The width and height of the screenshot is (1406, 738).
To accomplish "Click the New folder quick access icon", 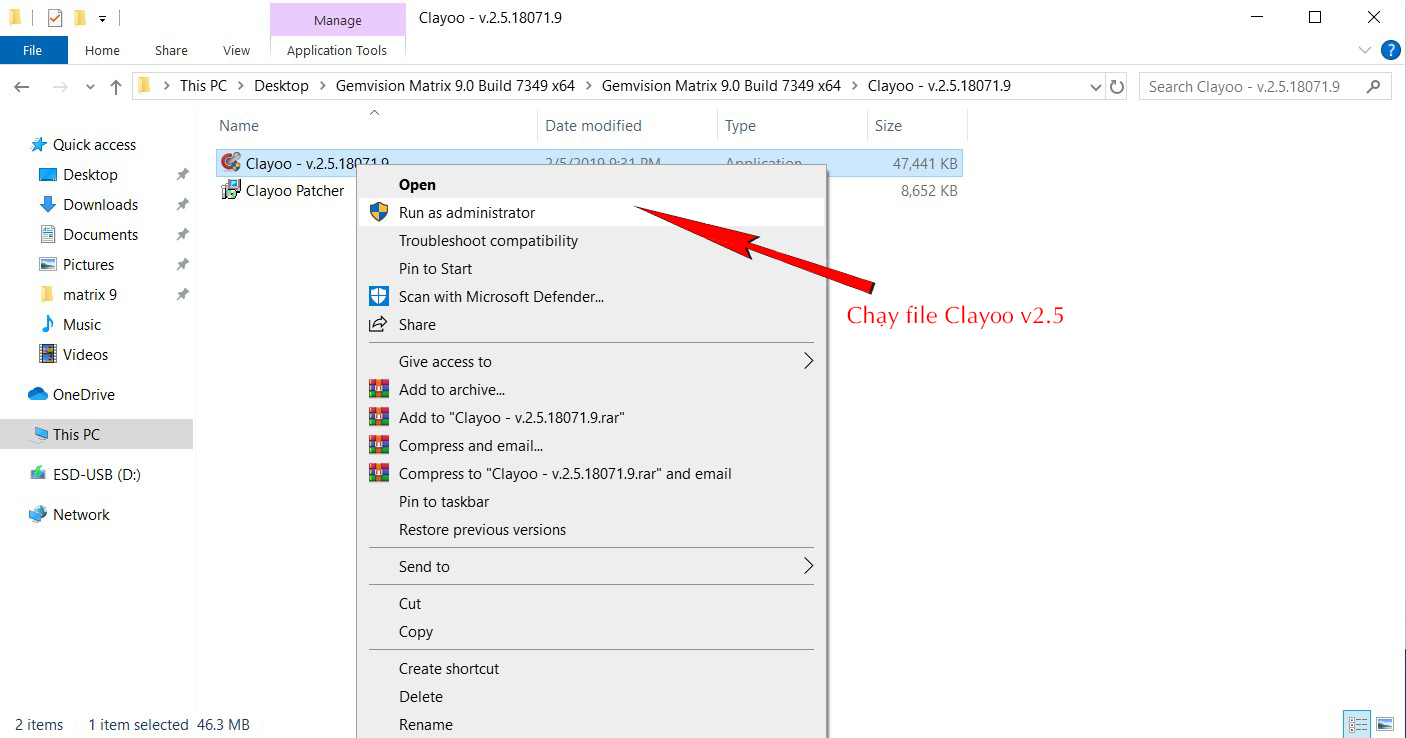I will point(80,18).
